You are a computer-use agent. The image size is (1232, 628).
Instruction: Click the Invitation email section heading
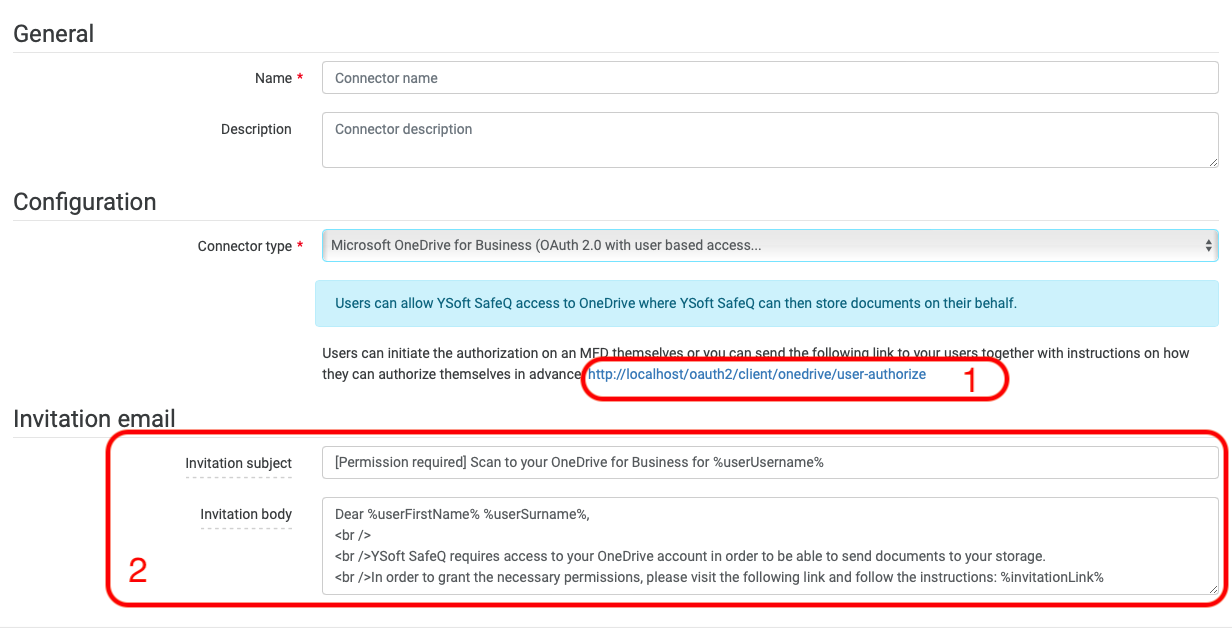click(94, 419)
